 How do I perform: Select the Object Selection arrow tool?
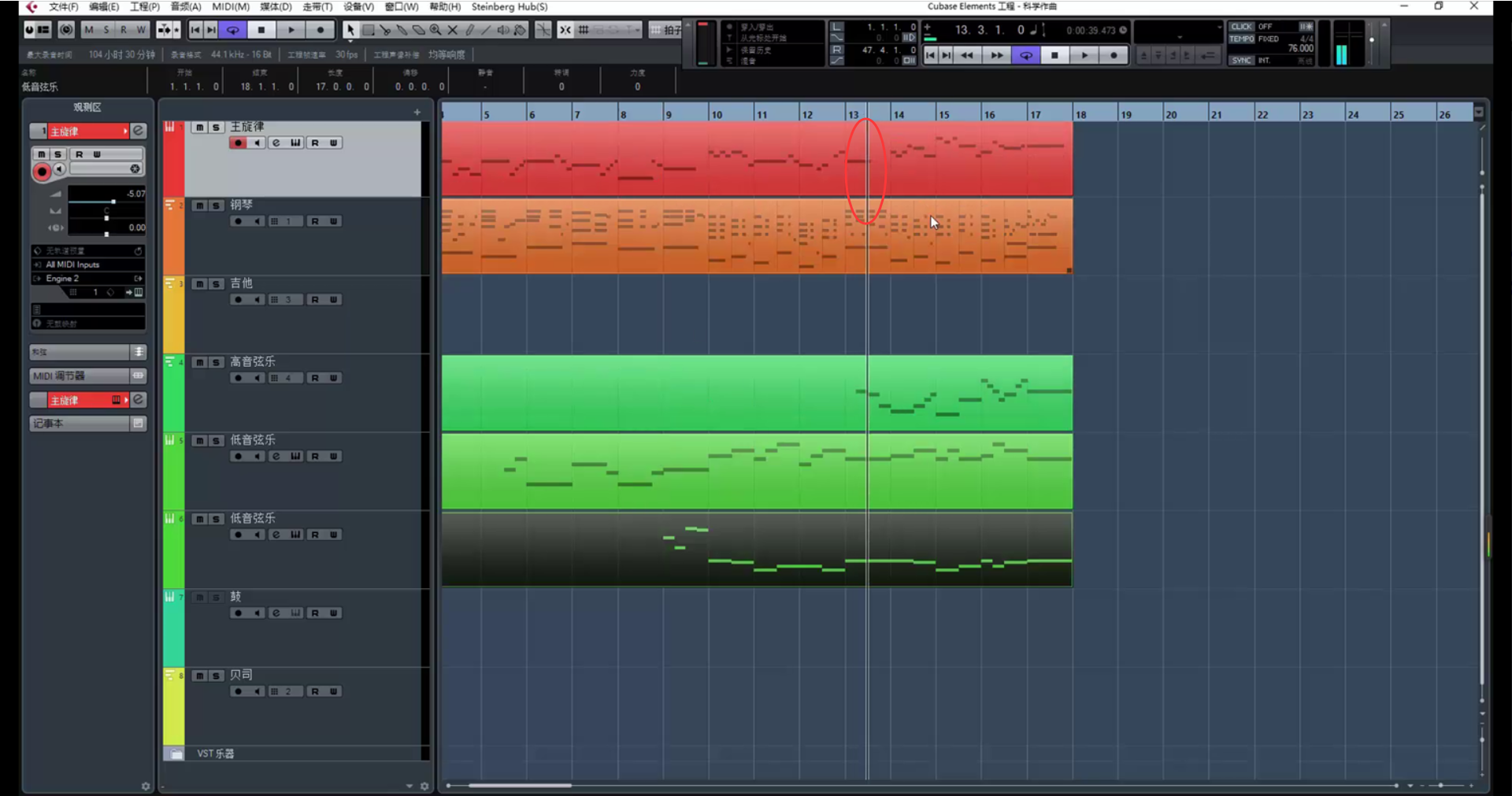pos(350,30)
